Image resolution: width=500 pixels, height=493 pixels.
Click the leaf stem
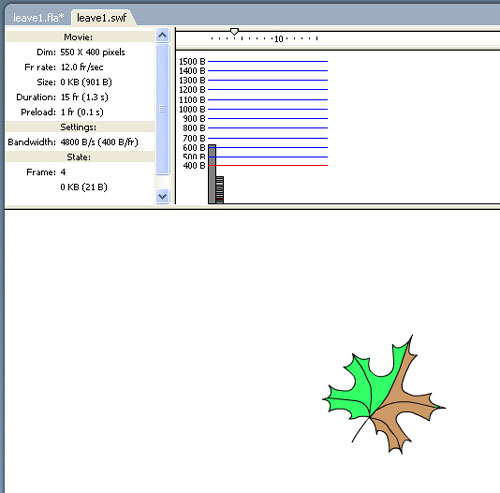[361, 430]
